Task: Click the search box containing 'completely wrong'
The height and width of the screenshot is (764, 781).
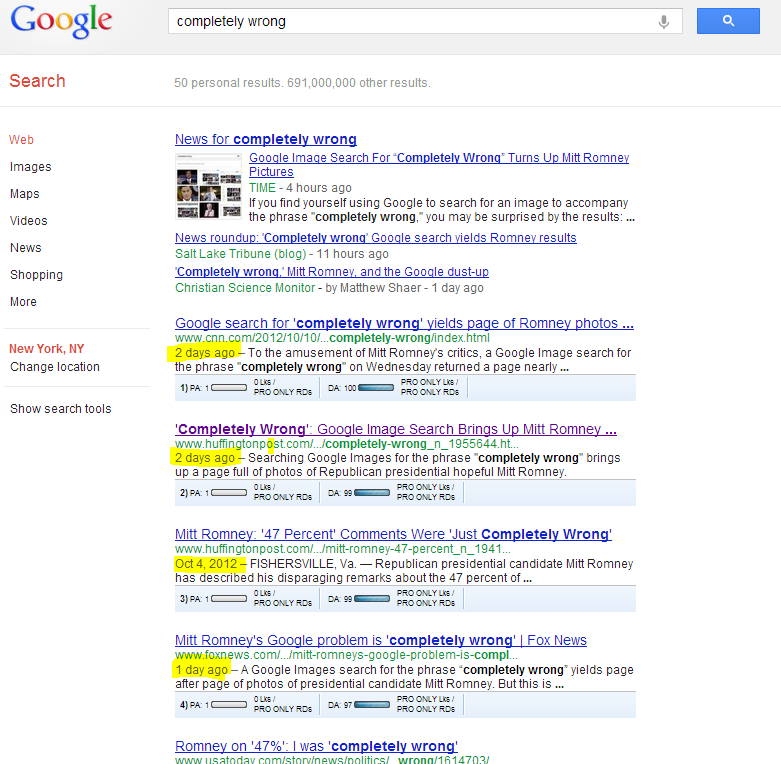Action: coord(425,21)
